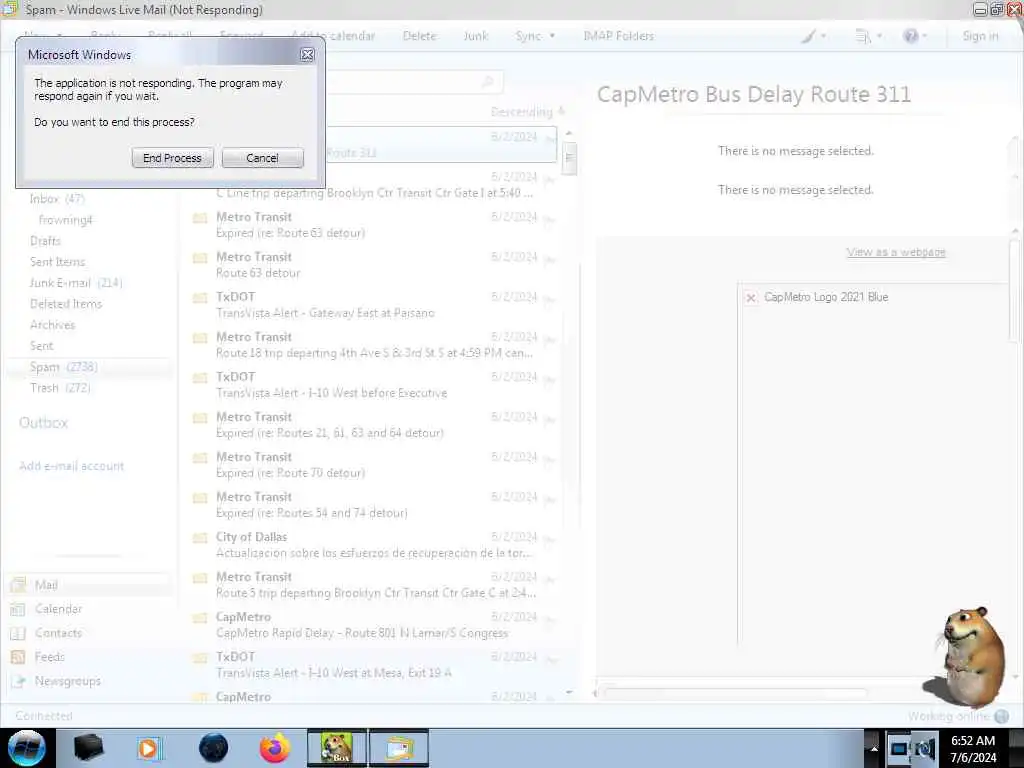The height and width of the screenshot is (768, 1024).
Task: Expand the menus icon dropdown arrow
Action: coord(879,36)
